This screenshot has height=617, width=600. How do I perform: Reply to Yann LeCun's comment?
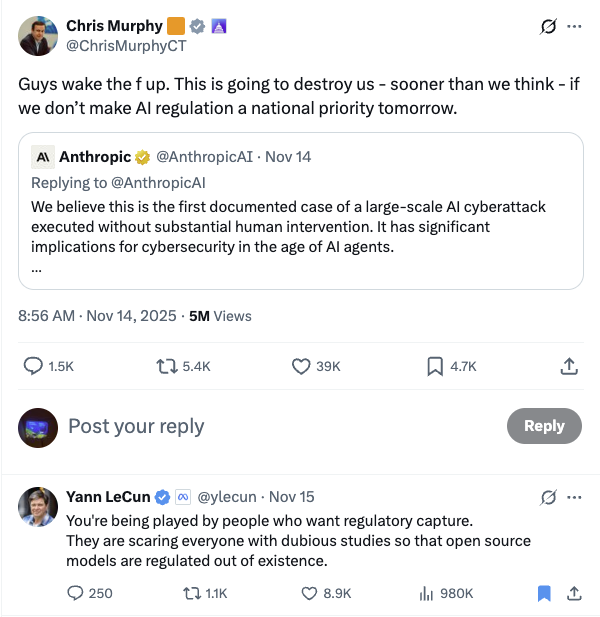click(x=75, y=593)
